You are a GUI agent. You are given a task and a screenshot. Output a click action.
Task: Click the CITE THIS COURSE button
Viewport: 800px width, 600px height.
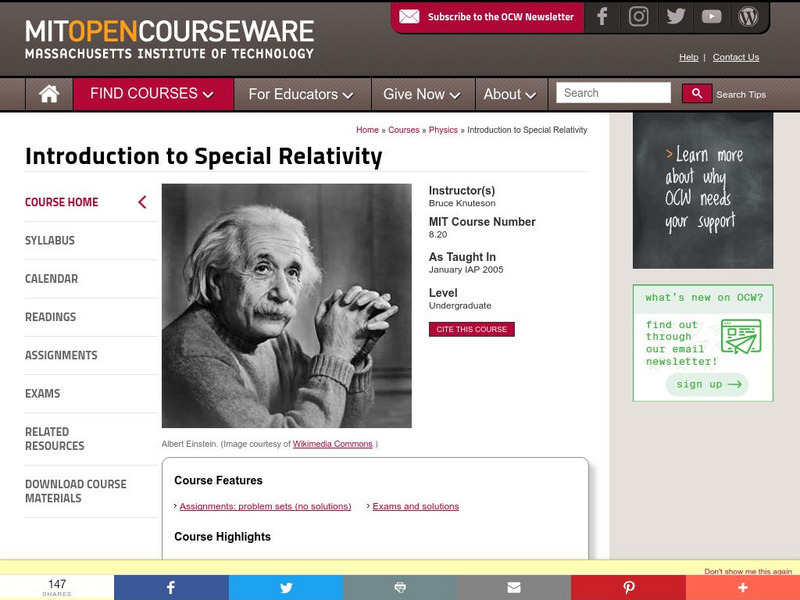(x=471, y=329)
